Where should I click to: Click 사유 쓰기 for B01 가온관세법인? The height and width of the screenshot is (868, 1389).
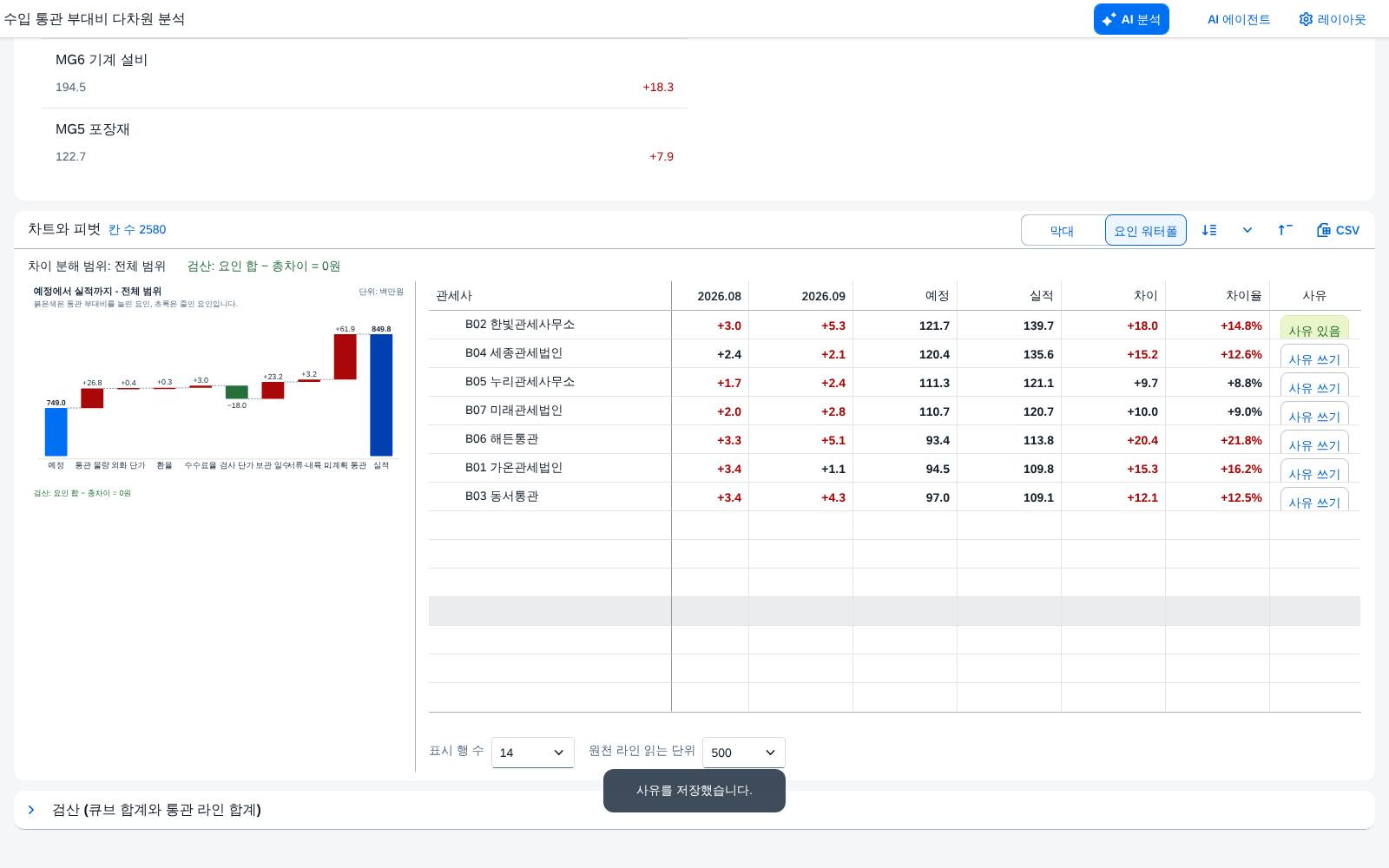tap(1314, 470)
